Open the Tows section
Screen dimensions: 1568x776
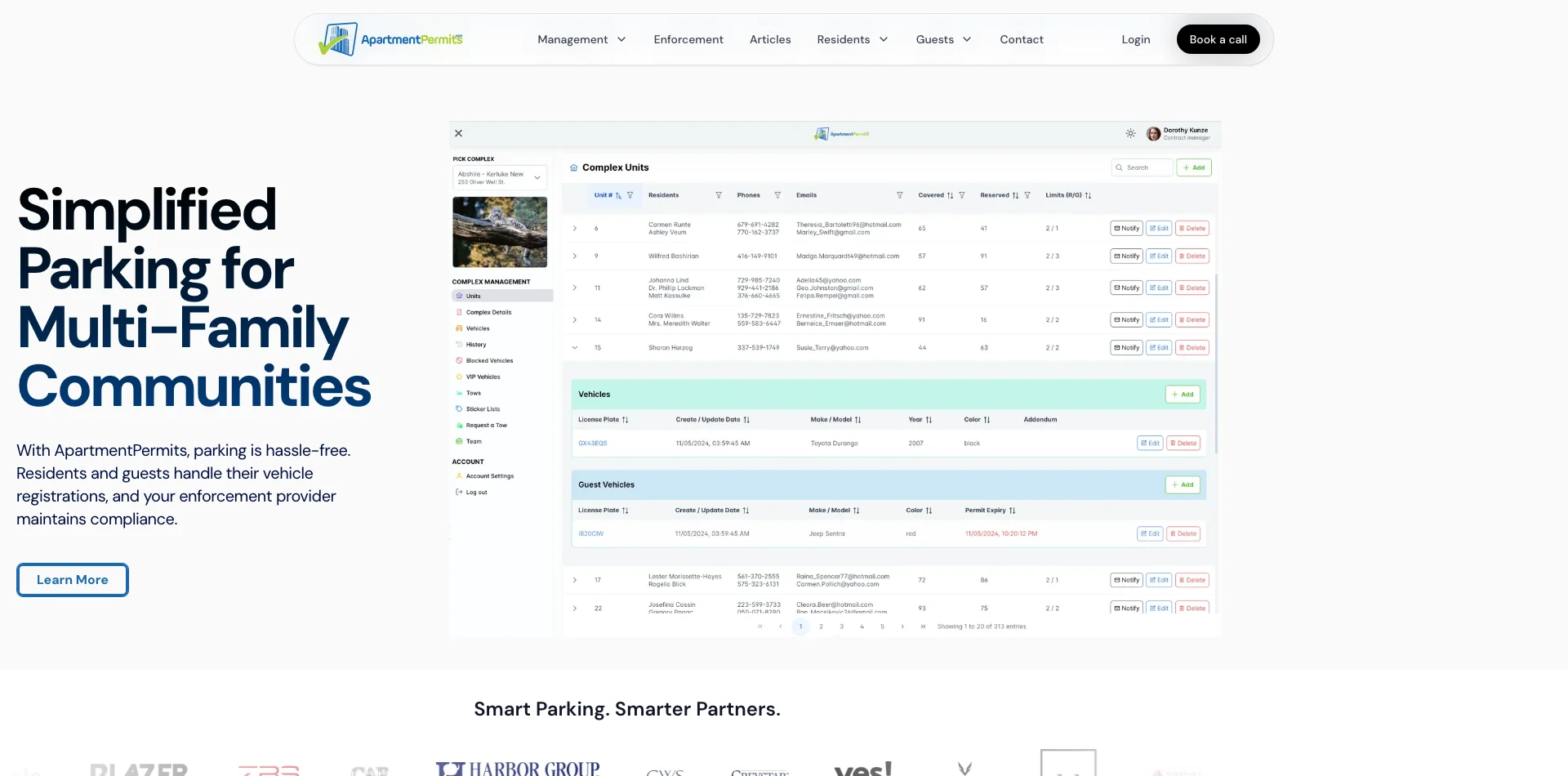(x=472, y=393)
